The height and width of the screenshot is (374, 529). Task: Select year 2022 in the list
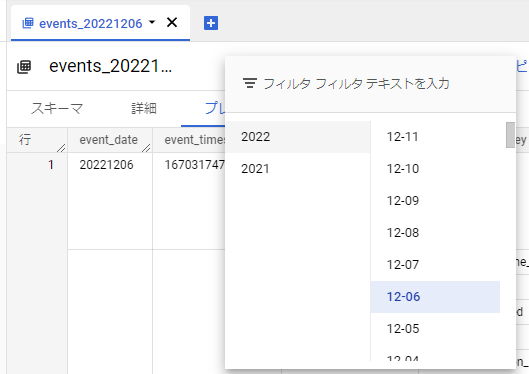point(298,137)
